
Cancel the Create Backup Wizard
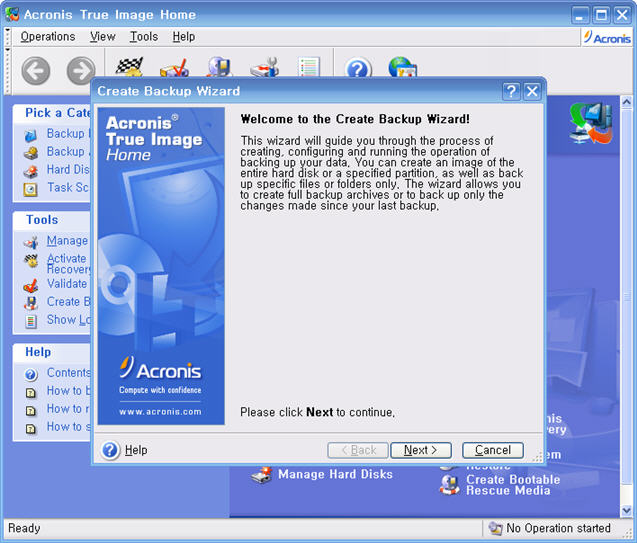pyautogui.click(x=493, y=450)
